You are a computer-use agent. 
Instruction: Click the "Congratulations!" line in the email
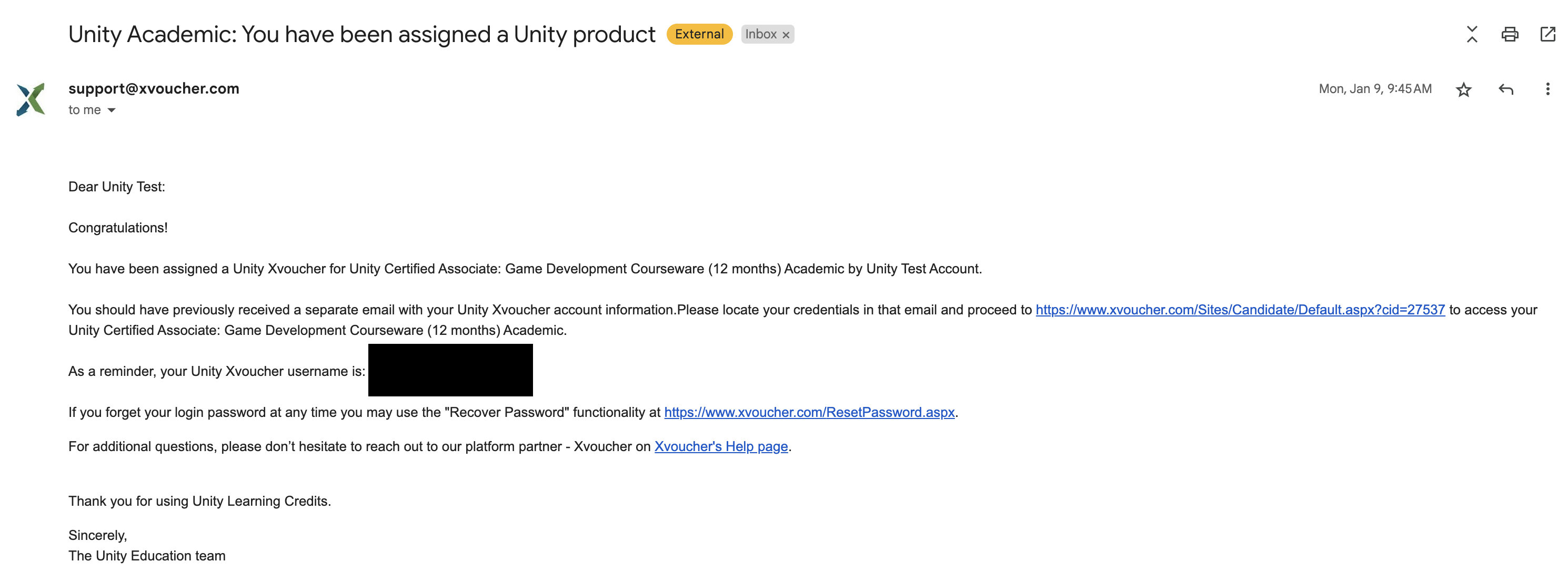pos(118,228)
